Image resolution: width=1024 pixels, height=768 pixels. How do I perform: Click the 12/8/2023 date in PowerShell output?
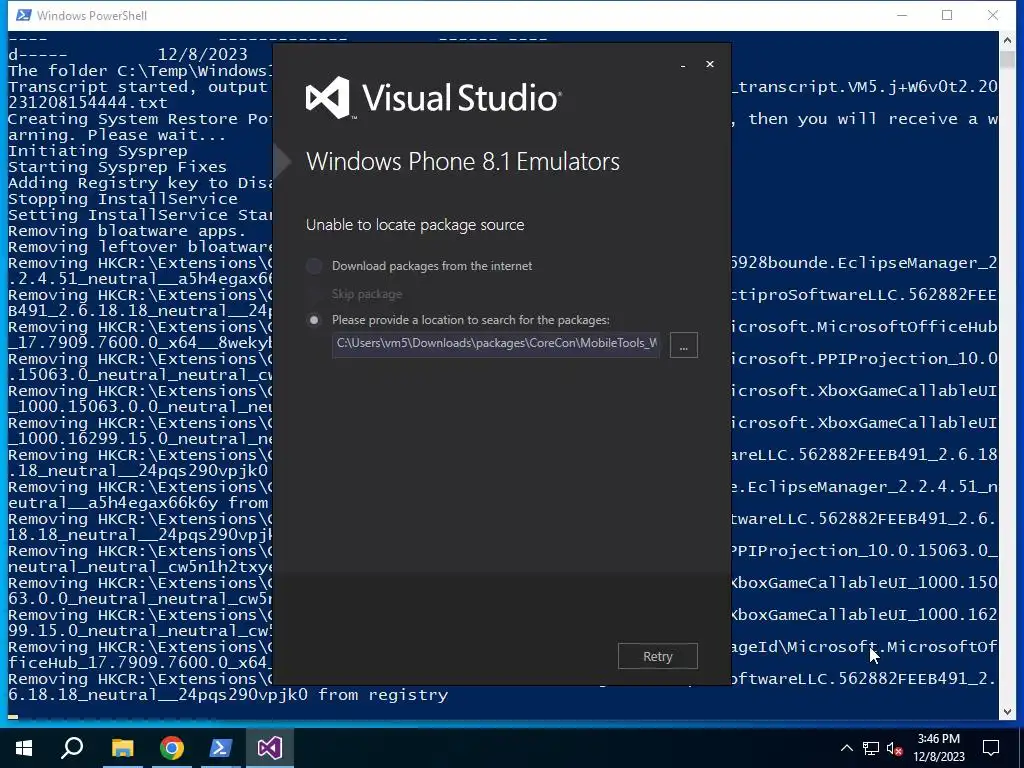tap(203, 55)
